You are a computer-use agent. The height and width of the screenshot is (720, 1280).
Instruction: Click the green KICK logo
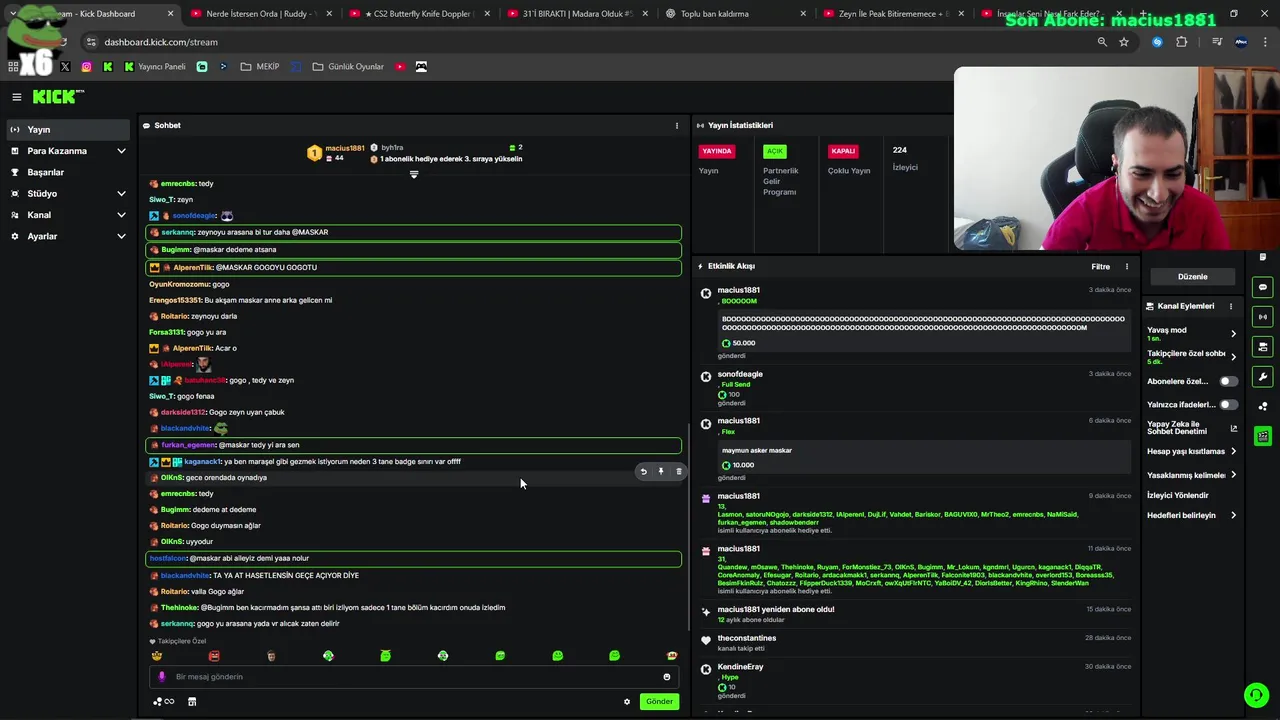pos(58,97)
